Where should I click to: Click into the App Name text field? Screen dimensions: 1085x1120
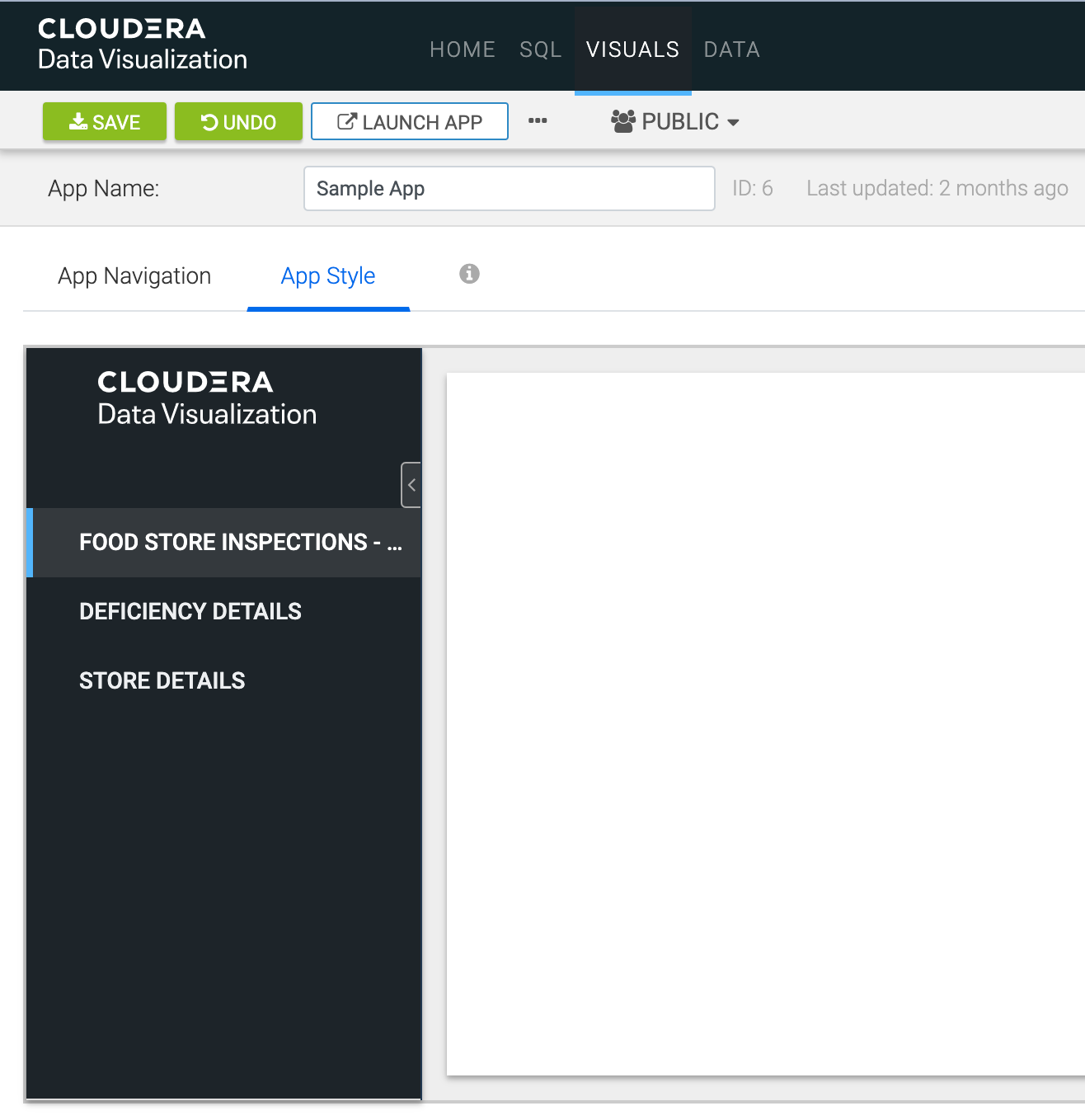509,189
